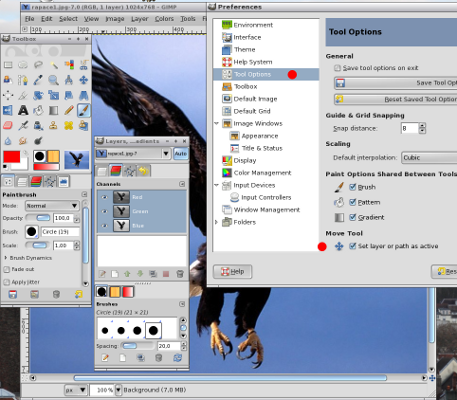The height and width of the screenshot is (400, 457).
Task: Open the Colors menu
Action: (x=164, y=19)
